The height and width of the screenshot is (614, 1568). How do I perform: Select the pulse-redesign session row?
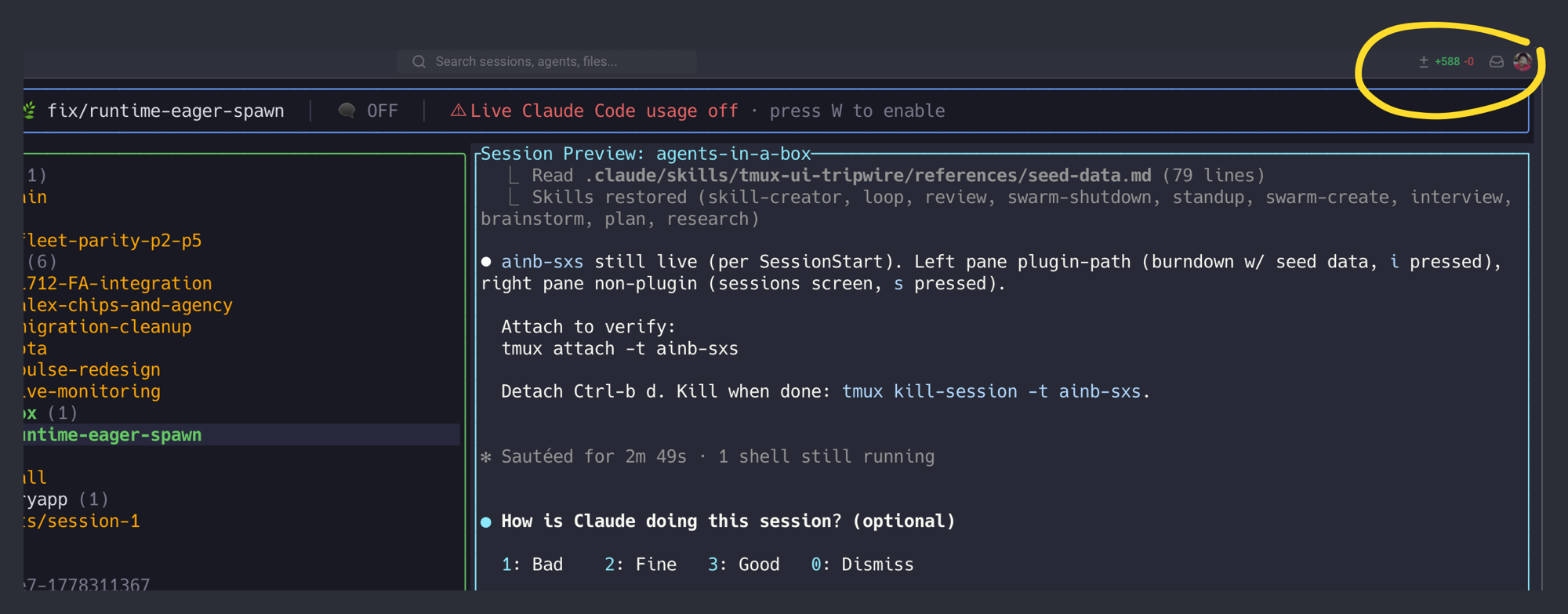(92, 369)
